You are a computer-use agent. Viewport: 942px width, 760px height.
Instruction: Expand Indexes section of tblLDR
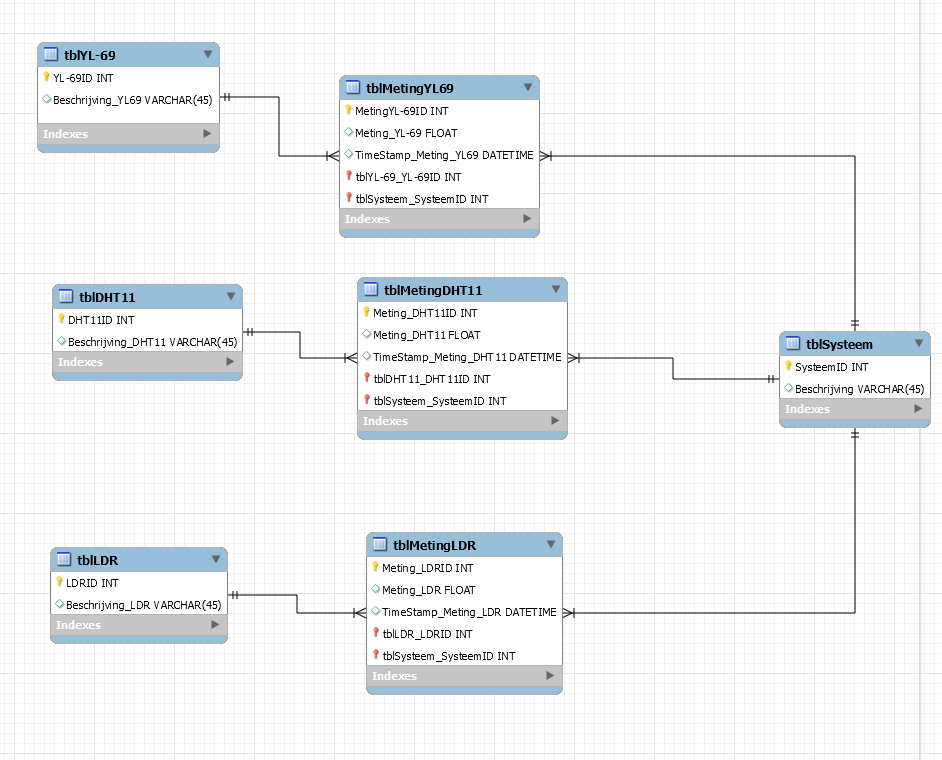coord(215,625)
